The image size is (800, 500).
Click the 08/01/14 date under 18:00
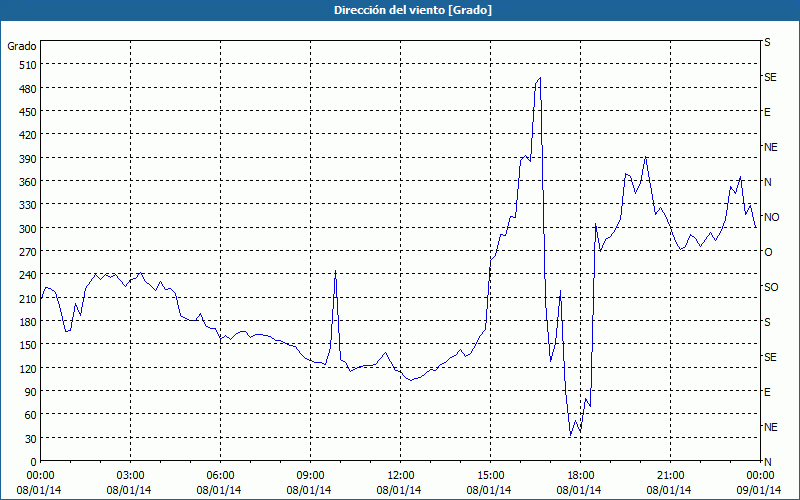point(579,490)
